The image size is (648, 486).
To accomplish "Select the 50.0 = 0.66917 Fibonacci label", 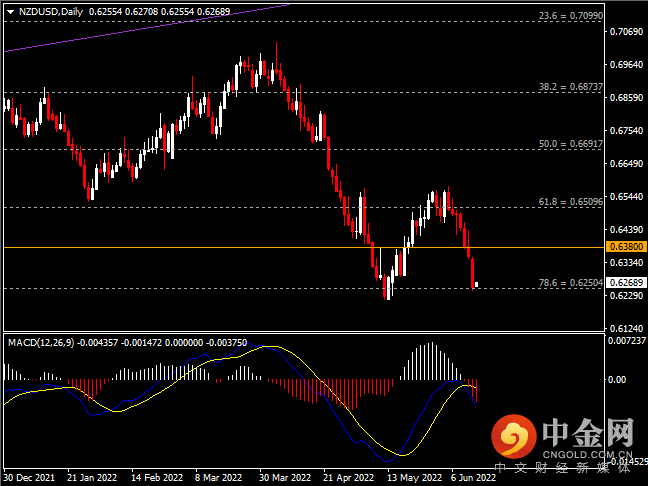I will click(571, 144).
